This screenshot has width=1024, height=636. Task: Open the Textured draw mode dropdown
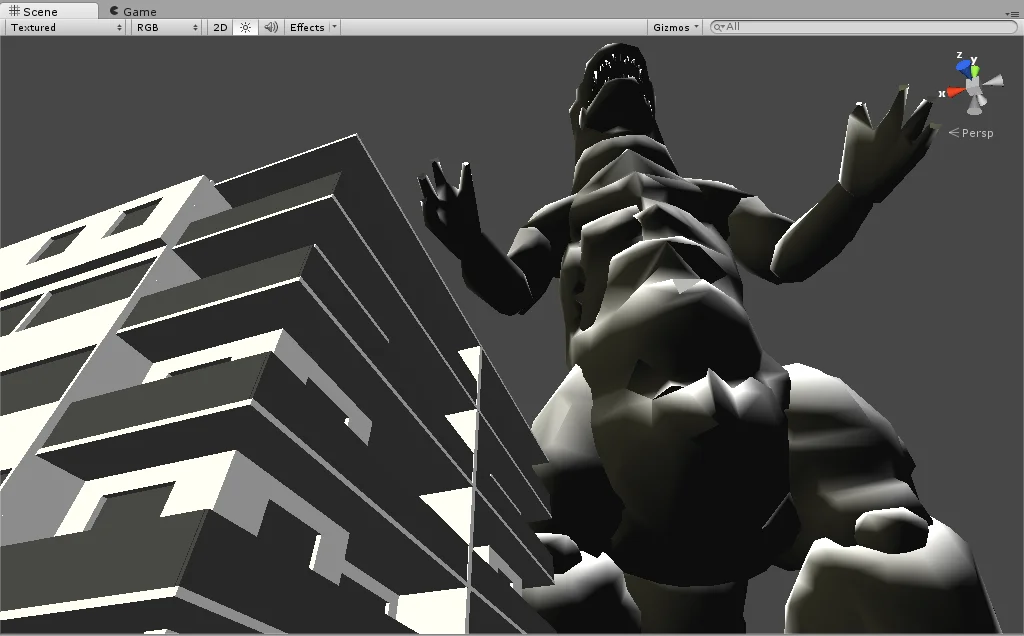pos(65,27)
